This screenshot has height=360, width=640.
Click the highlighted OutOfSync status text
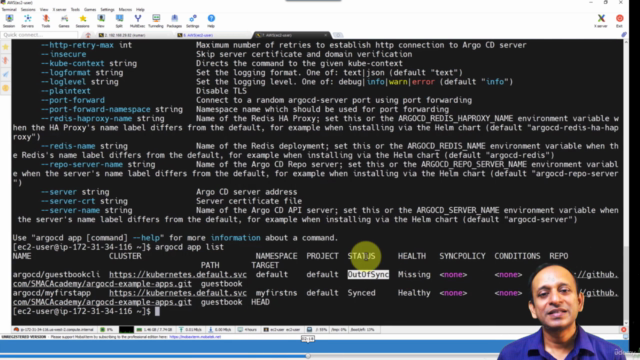[x=368, y=274]
